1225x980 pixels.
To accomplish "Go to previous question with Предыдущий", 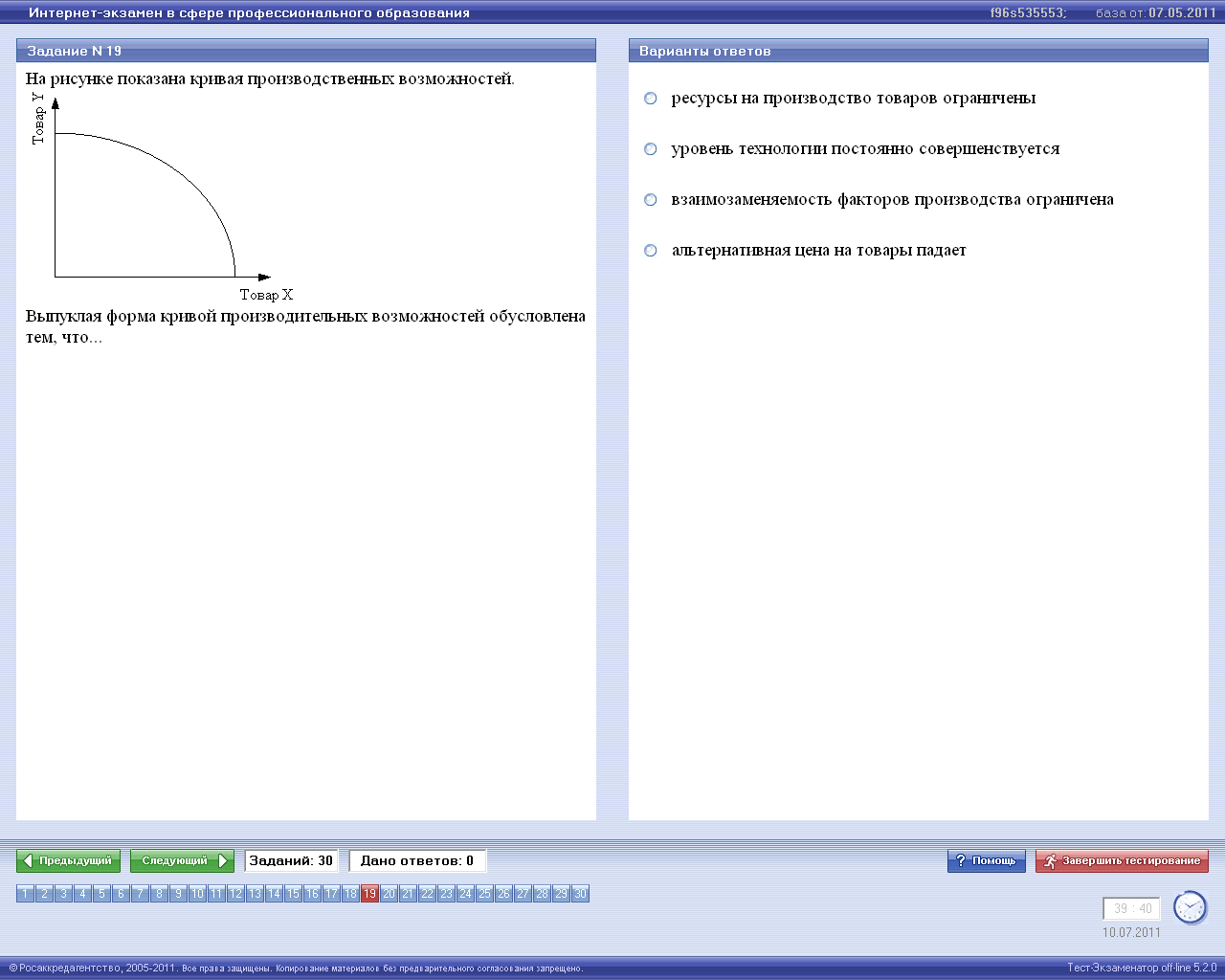I will [x=68, y=861].
